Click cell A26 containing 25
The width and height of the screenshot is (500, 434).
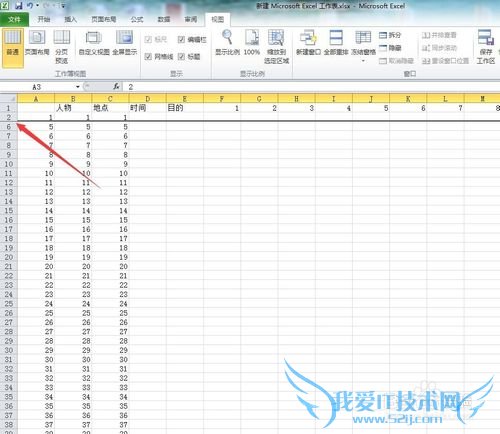click(36, 313)
